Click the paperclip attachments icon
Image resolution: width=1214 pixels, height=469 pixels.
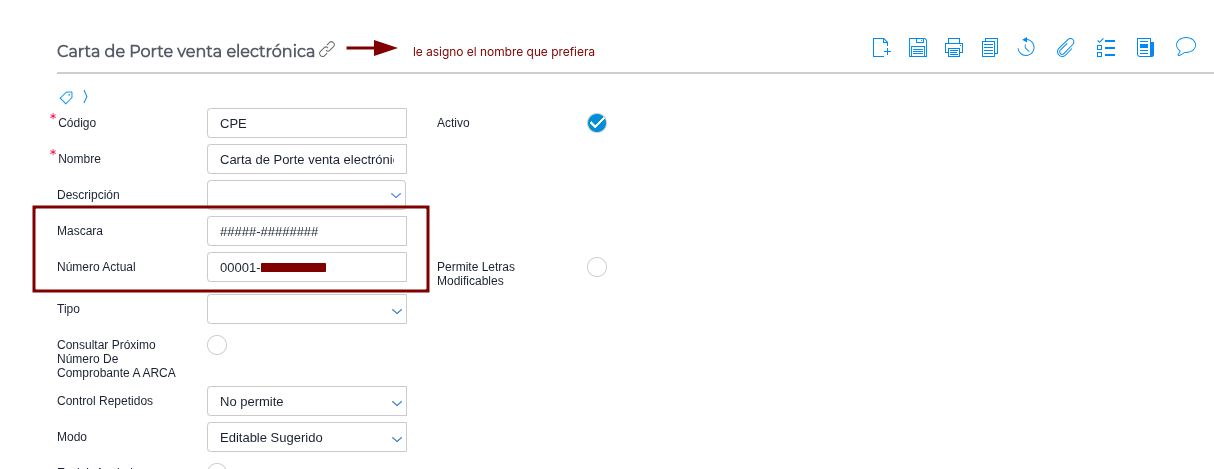pos(1066,47)
